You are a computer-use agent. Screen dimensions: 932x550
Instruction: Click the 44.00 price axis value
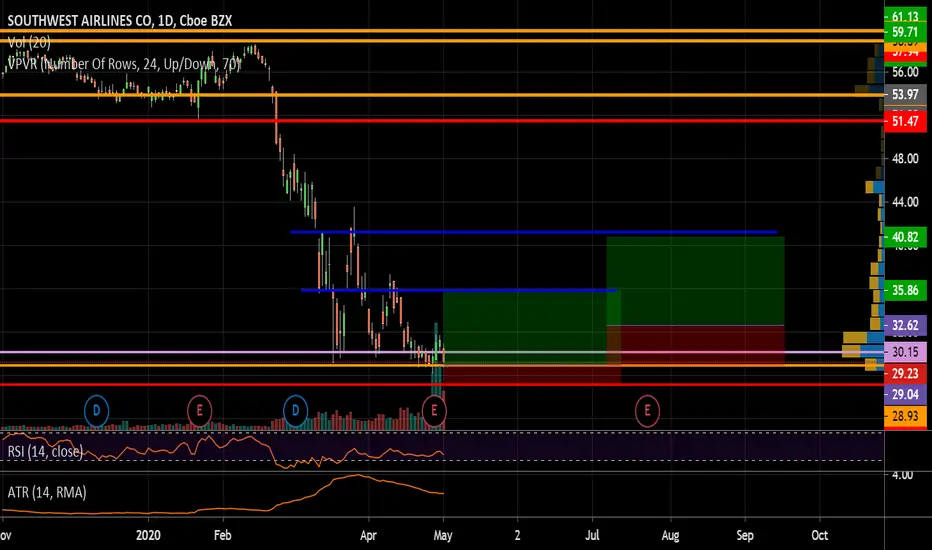(x=905, y=202)
